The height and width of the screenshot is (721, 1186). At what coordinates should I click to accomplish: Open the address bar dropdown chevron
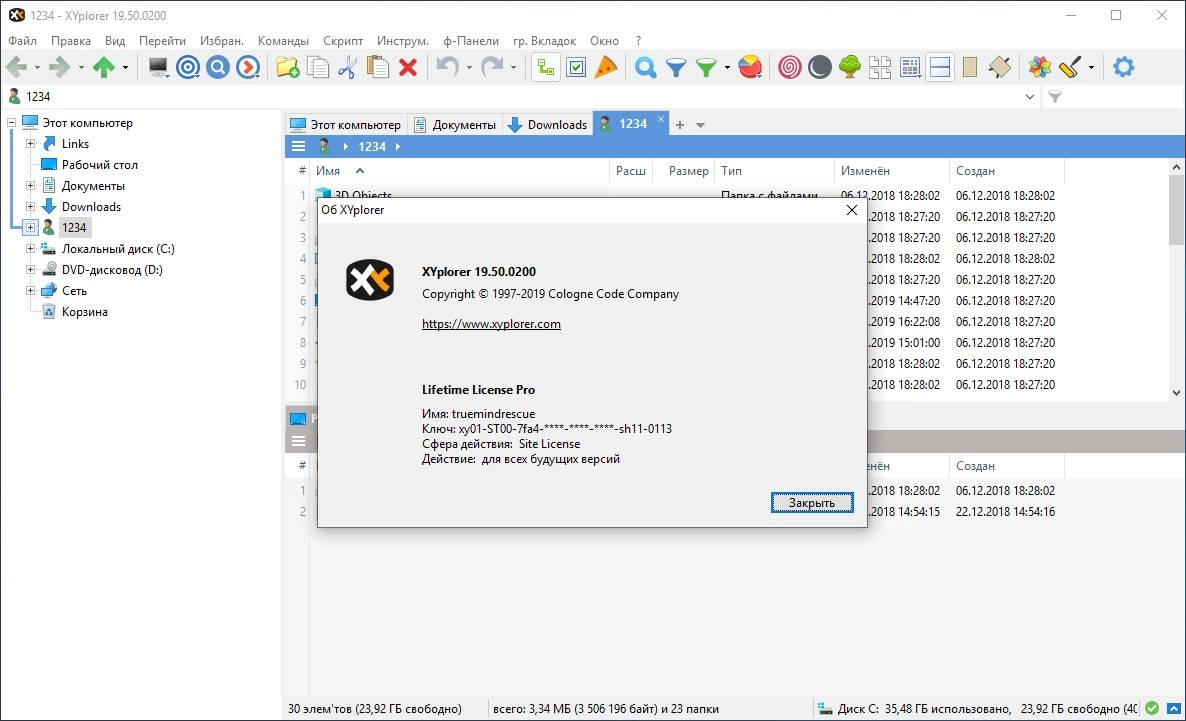pyautogui.click(x=1029, y=97)
